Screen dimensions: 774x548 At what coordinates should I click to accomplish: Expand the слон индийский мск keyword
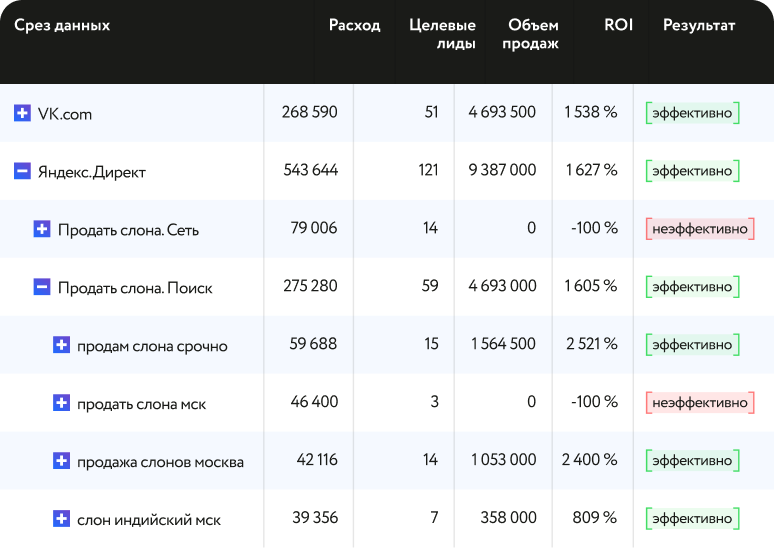click(x=61, y=519)
